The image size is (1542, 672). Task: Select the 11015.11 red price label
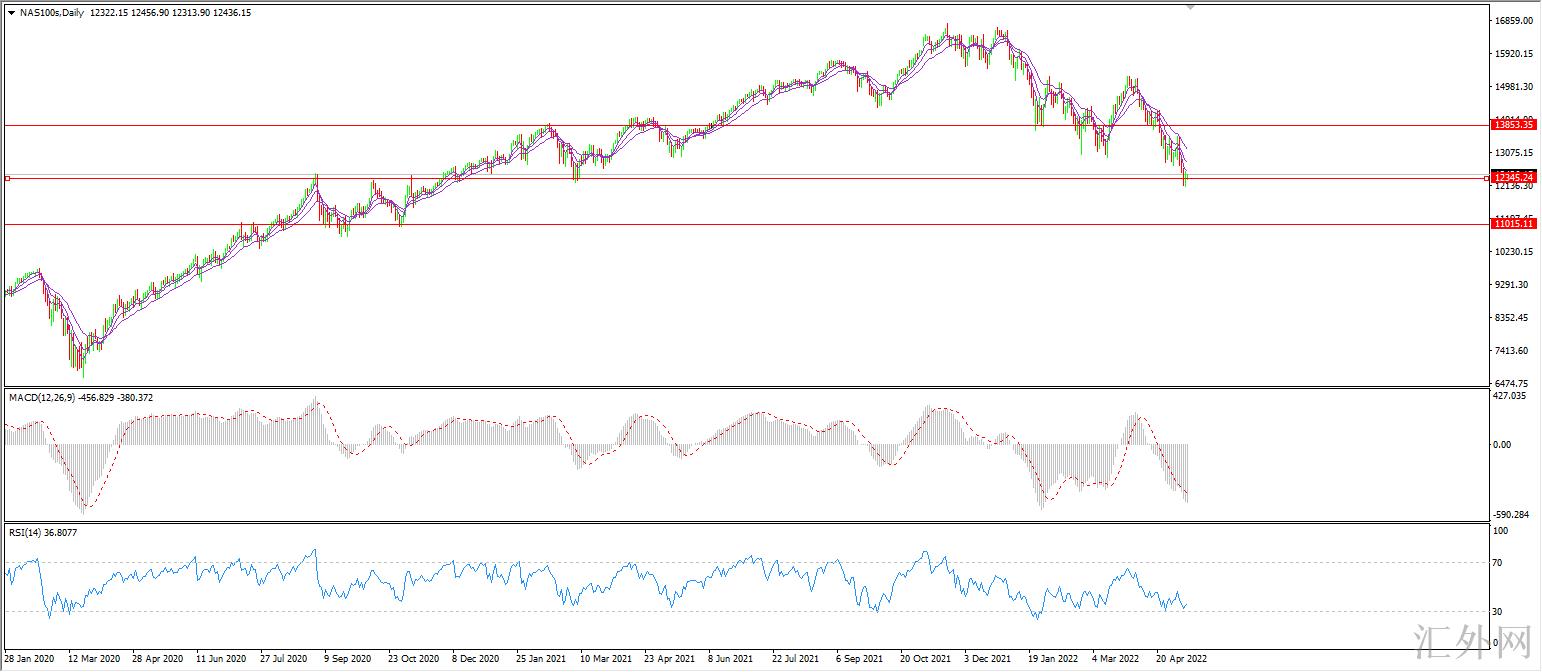tap(1513, 224)
